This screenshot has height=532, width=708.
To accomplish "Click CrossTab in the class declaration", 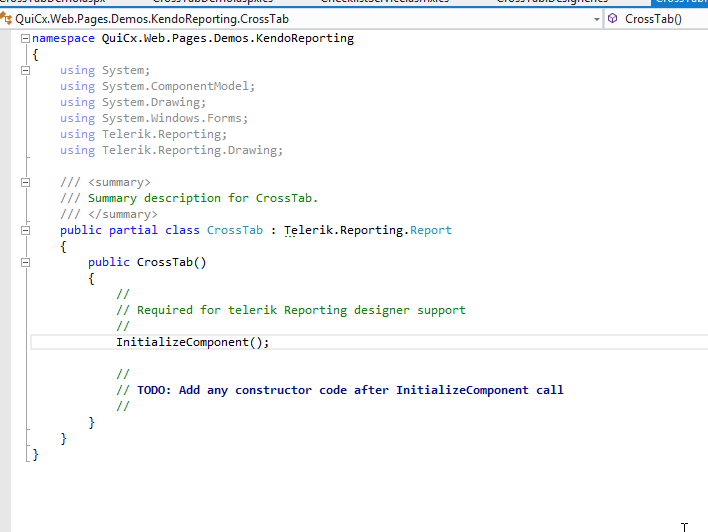I will click(235, 230).
